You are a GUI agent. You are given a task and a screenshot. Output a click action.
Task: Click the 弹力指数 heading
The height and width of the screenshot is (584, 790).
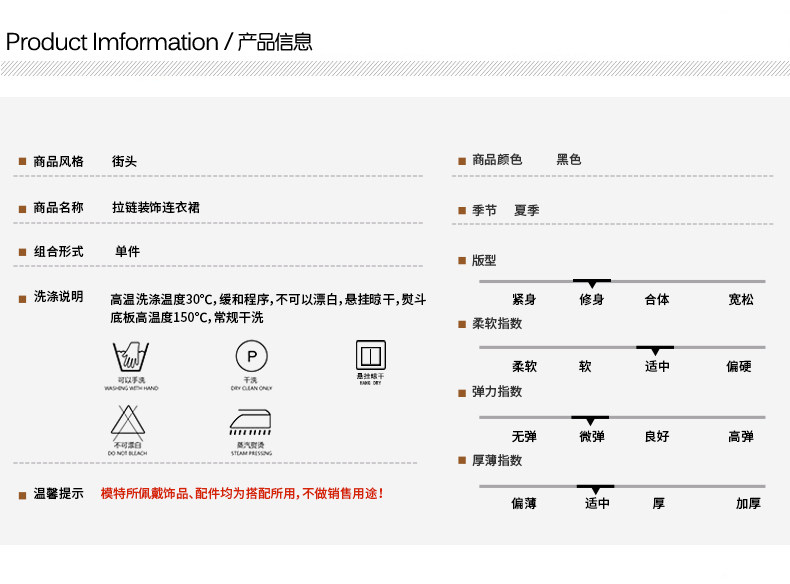click(497, 392)
